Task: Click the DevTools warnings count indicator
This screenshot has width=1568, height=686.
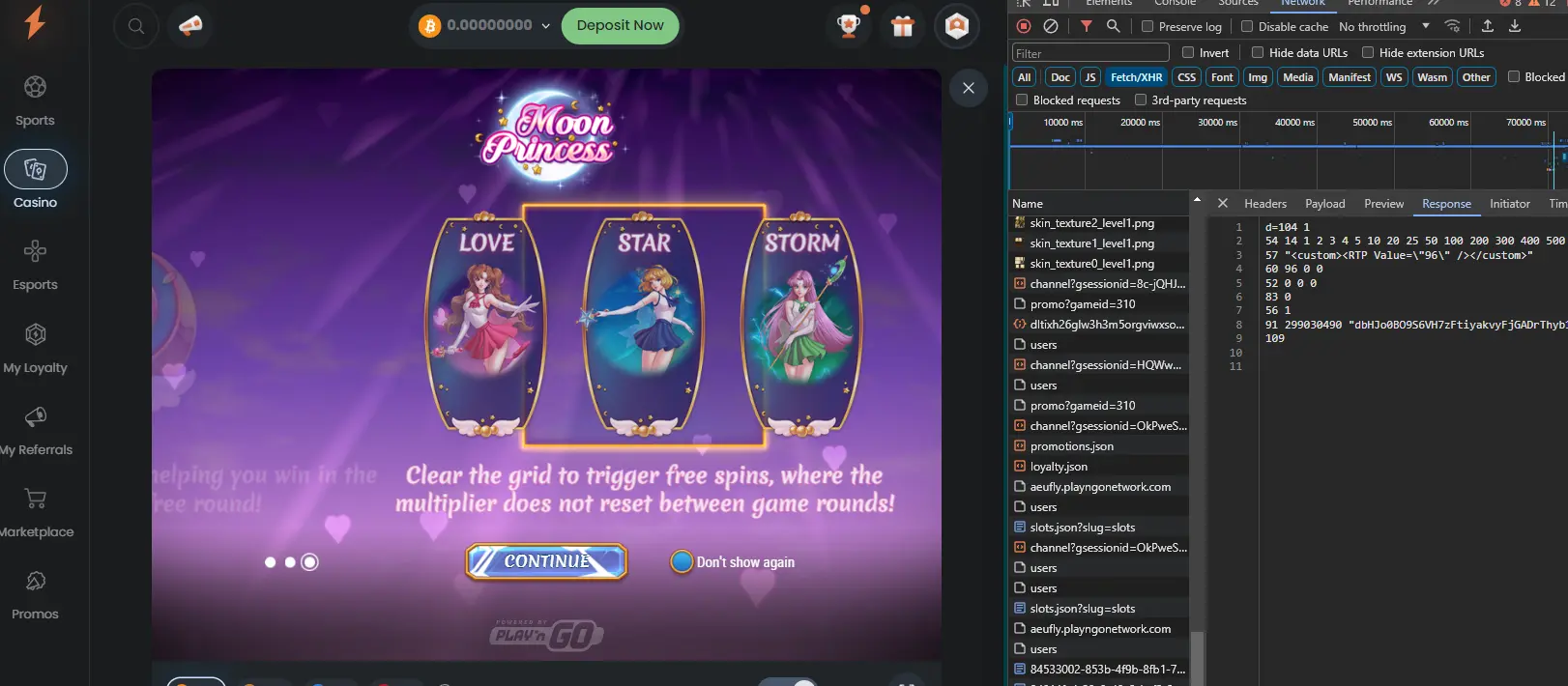Action: click(x=1543, y=3)
